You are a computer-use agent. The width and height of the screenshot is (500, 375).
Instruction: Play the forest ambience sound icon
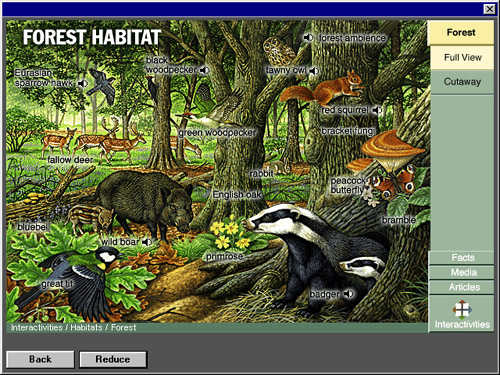[308, 38]
